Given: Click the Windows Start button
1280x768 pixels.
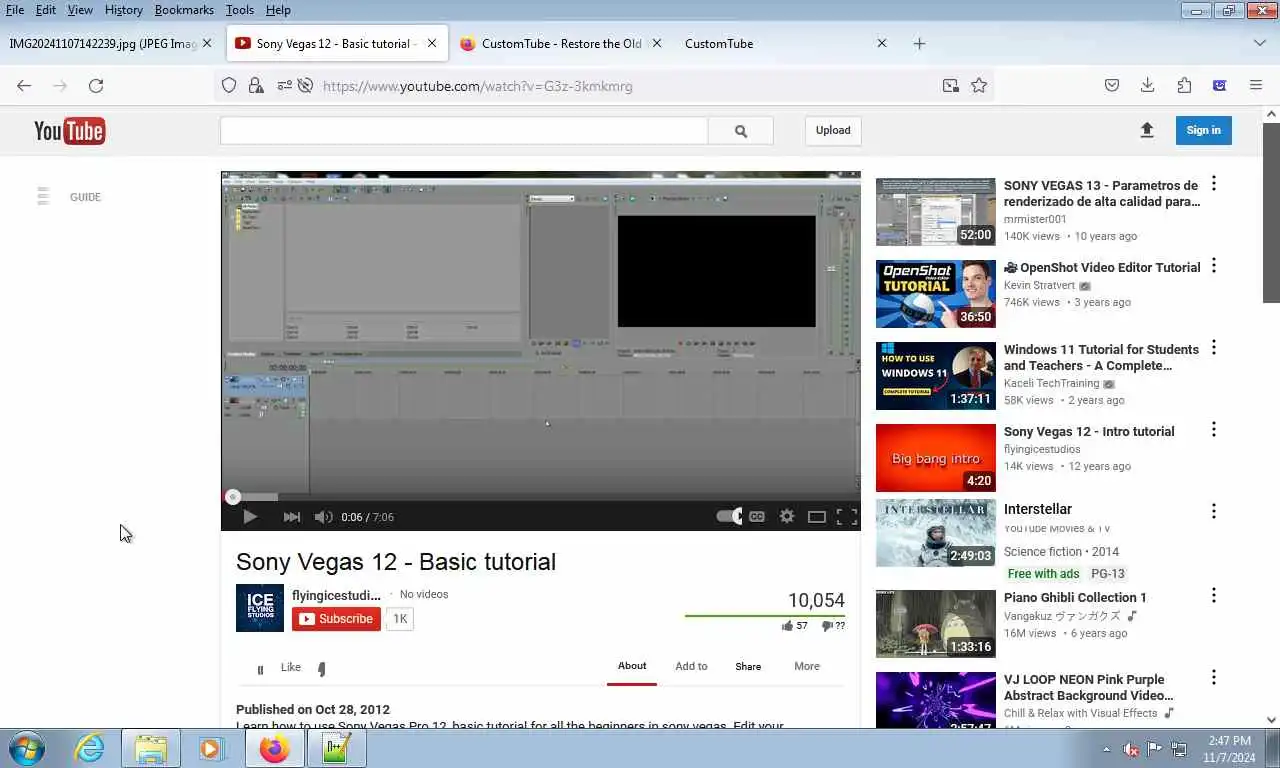Looking at the screenshot, I should click(27, 748).
